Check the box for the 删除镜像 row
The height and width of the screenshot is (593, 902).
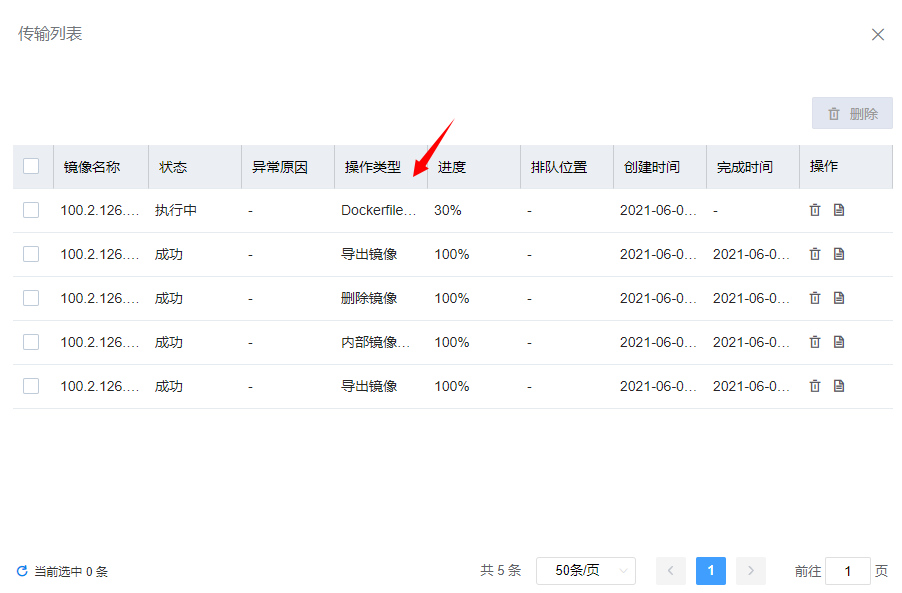31,298
